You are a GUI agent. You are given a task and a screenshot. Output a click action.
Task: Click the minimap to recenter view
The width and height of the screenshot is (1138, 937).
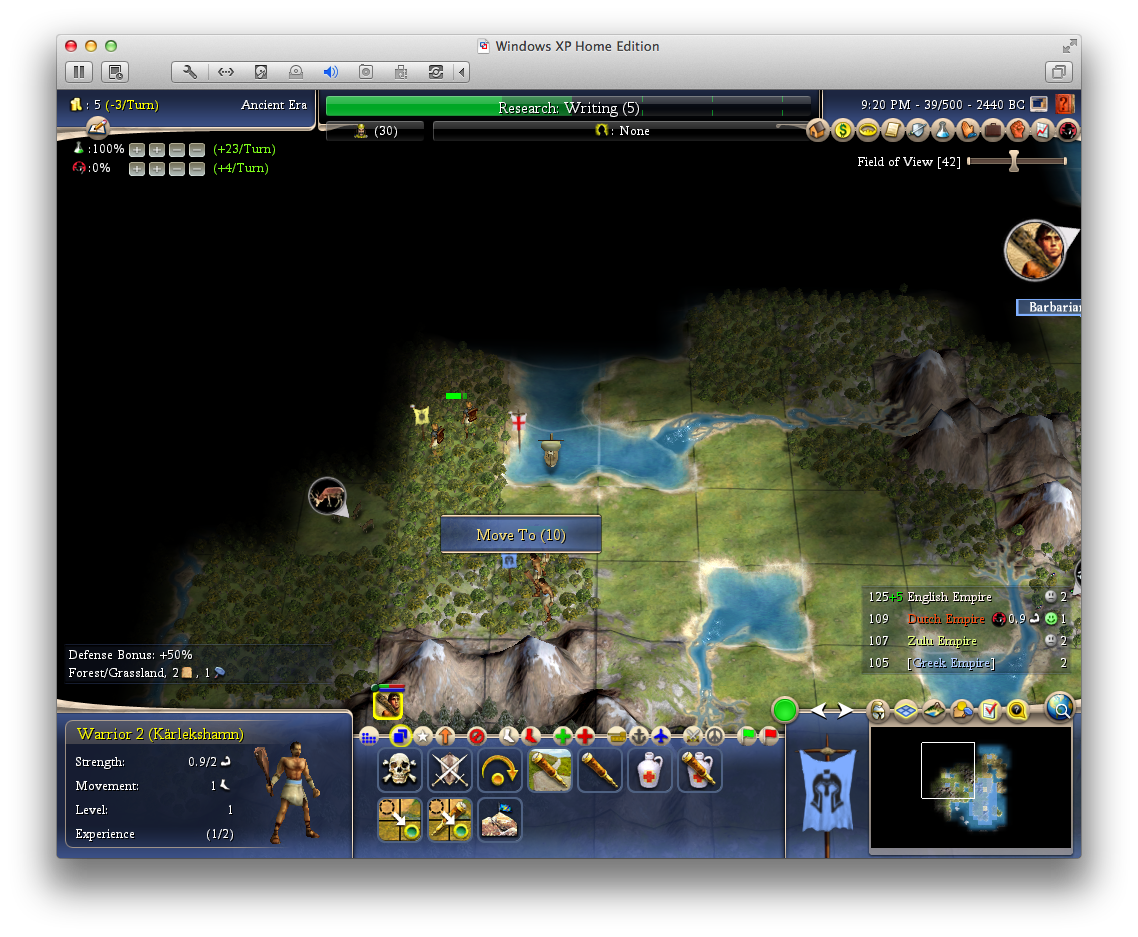tap(970, 787)
